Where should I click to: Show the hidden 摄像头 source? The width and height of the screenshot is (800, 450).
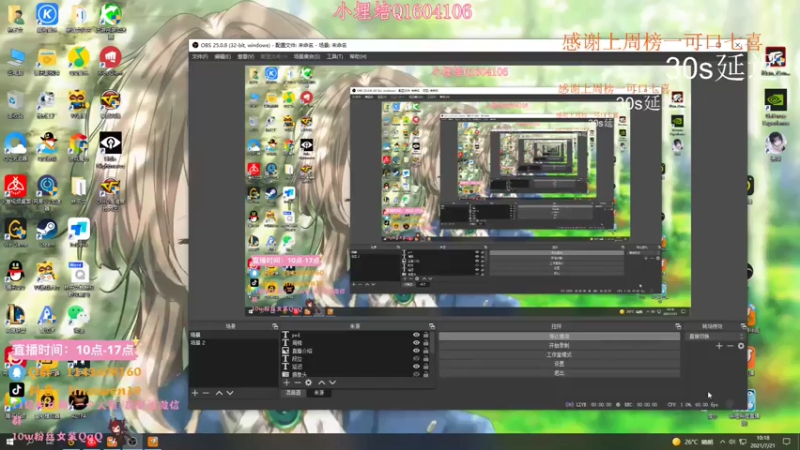pos(416,374)
